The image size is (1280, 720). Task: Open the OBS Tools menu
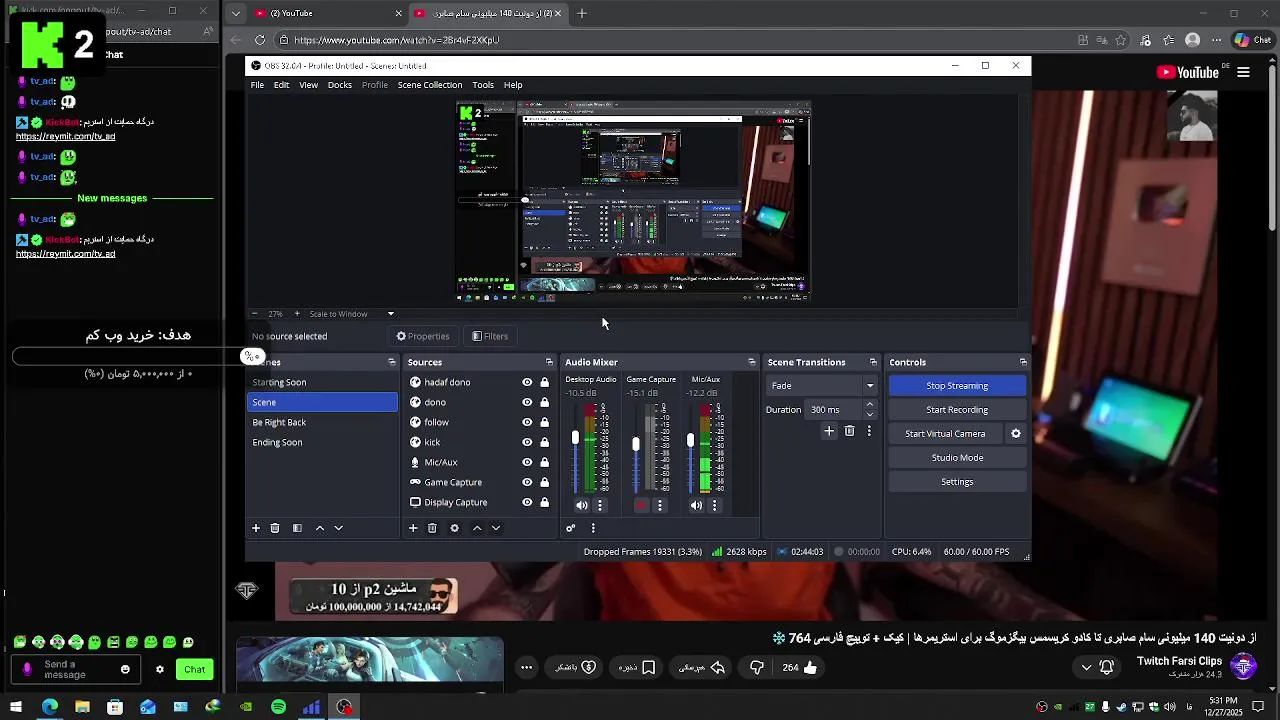click(483, 85)
